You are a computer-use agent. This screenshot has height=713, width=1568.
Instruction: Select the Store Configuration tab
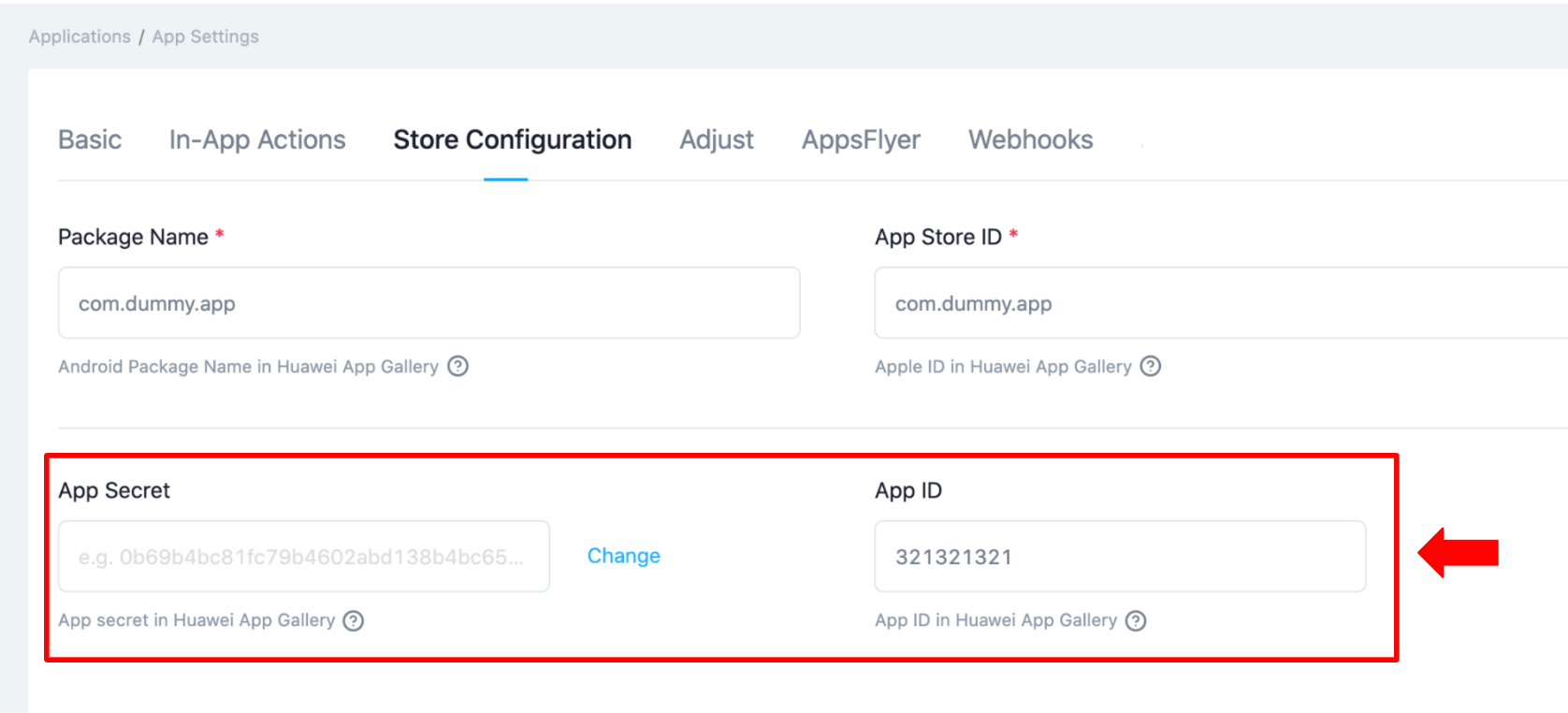click(x=513, y=139)
